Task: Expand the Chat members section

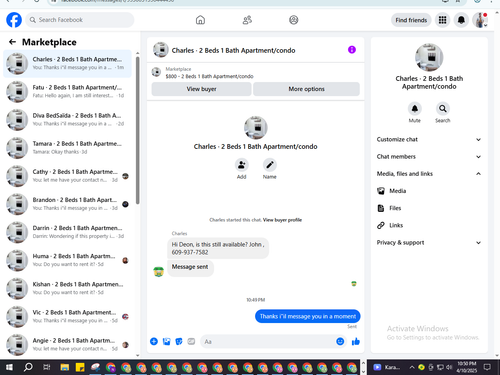Action: 429,157
